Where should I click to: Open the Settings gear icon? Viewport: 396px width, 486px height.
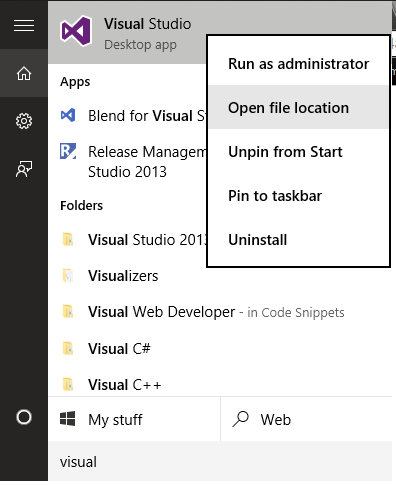pyautogui.click(x=24, y=121)
